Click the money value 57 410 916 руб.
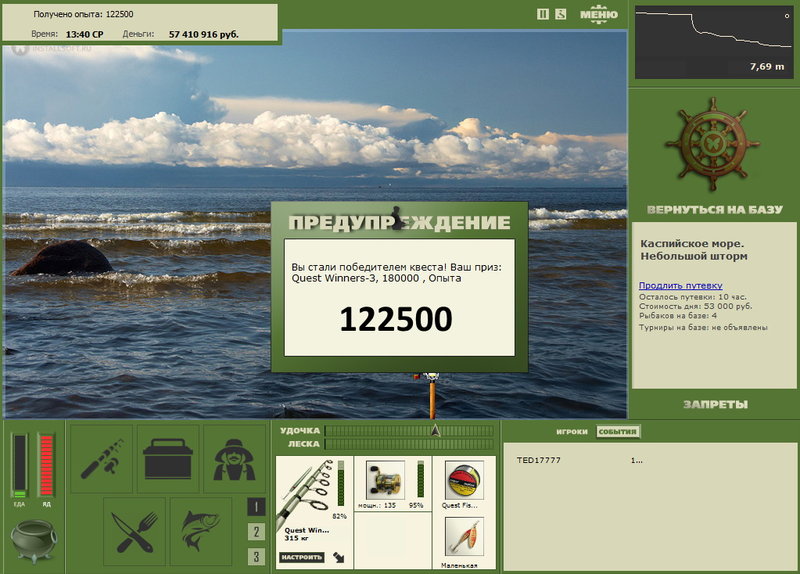Screen dimensions: 800x574 (204, 35)
